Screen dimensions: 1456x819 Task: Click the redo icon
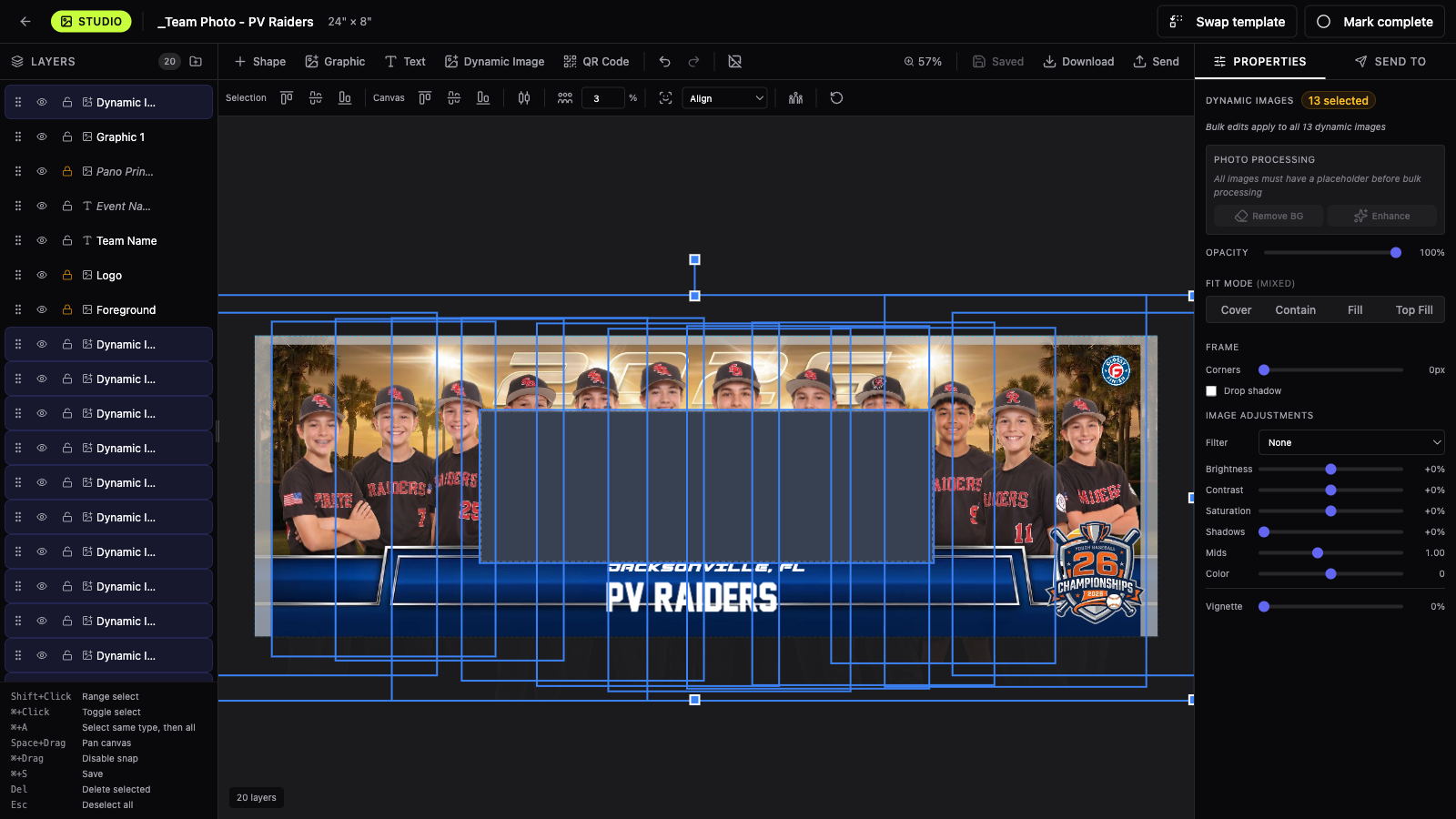click(694, 61)
